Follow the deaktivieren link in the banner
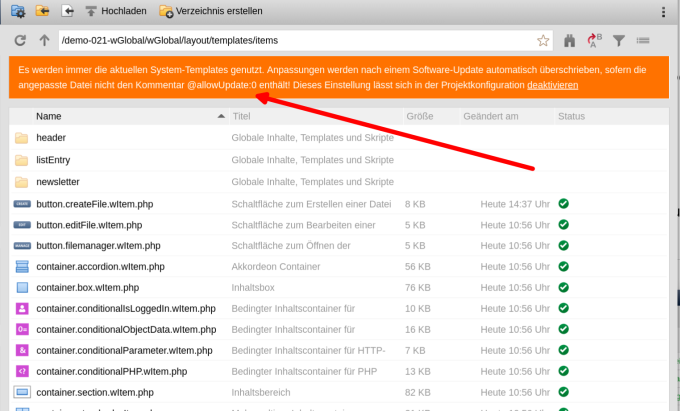Image resolution: width=680 pixels, height=411 pixels. click(552, 86)
